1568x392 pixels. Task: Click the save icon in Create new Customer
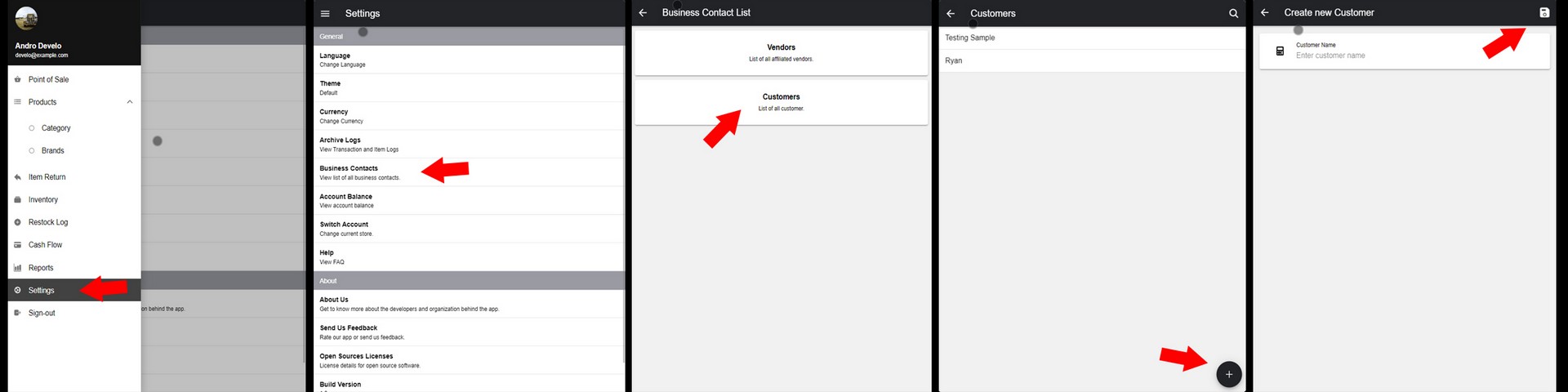click(1543, 12)
